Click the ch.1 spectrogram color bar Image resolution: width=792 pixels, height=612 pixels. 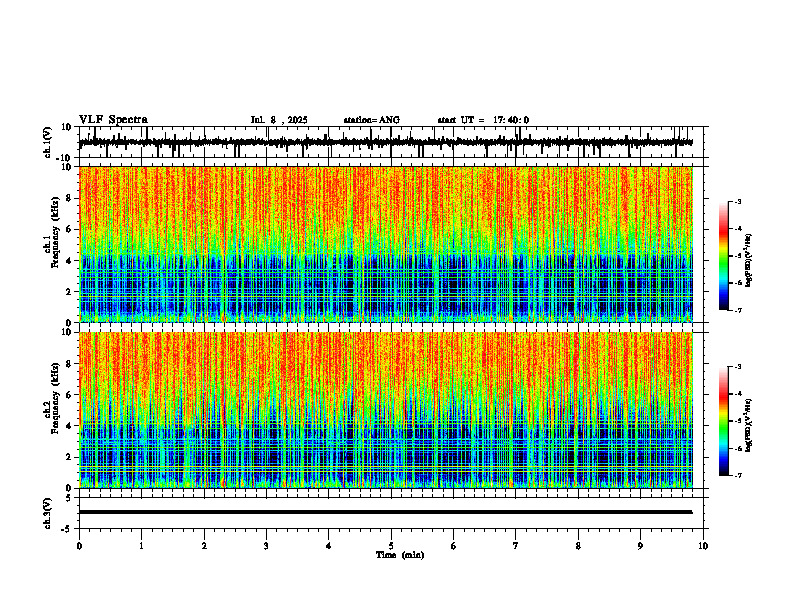coord(723,256)
